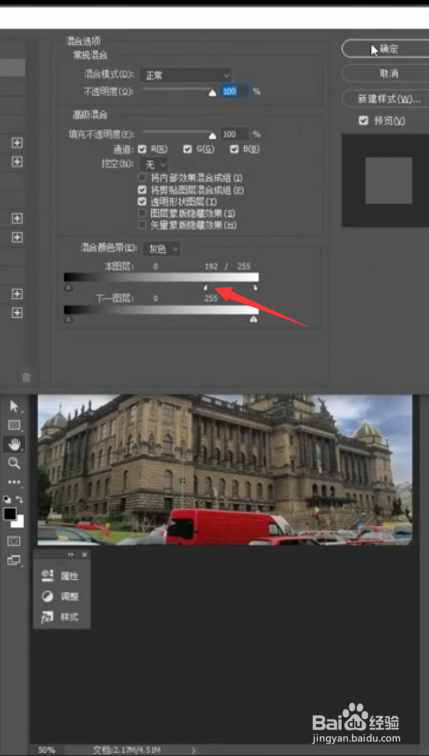
Task: Expand panel group via double-arrow icon
Action: 70,555
